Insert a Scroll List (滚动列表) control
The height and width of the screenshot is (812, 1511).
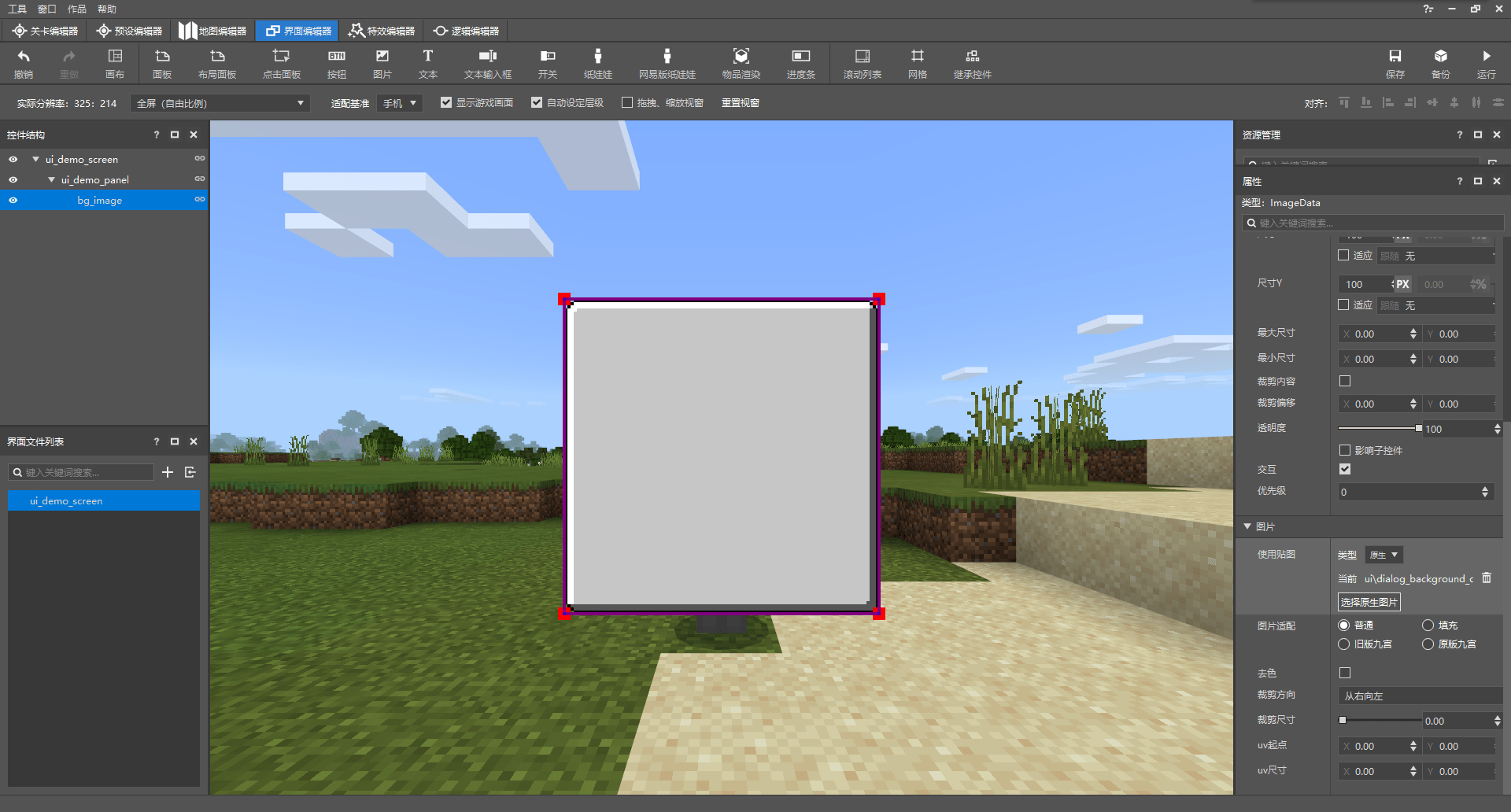coord(863,64)
